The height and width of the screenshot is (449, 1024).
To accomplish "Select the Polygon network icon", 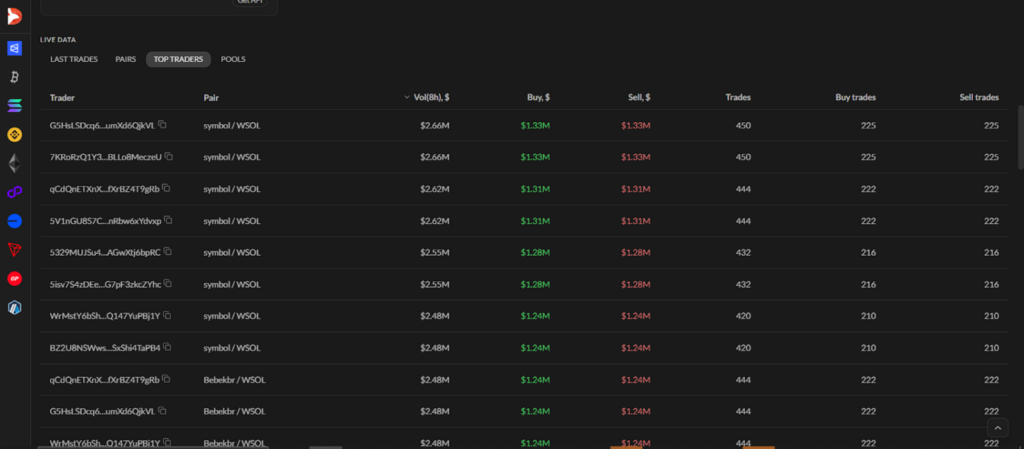I will tap(14, 192).
